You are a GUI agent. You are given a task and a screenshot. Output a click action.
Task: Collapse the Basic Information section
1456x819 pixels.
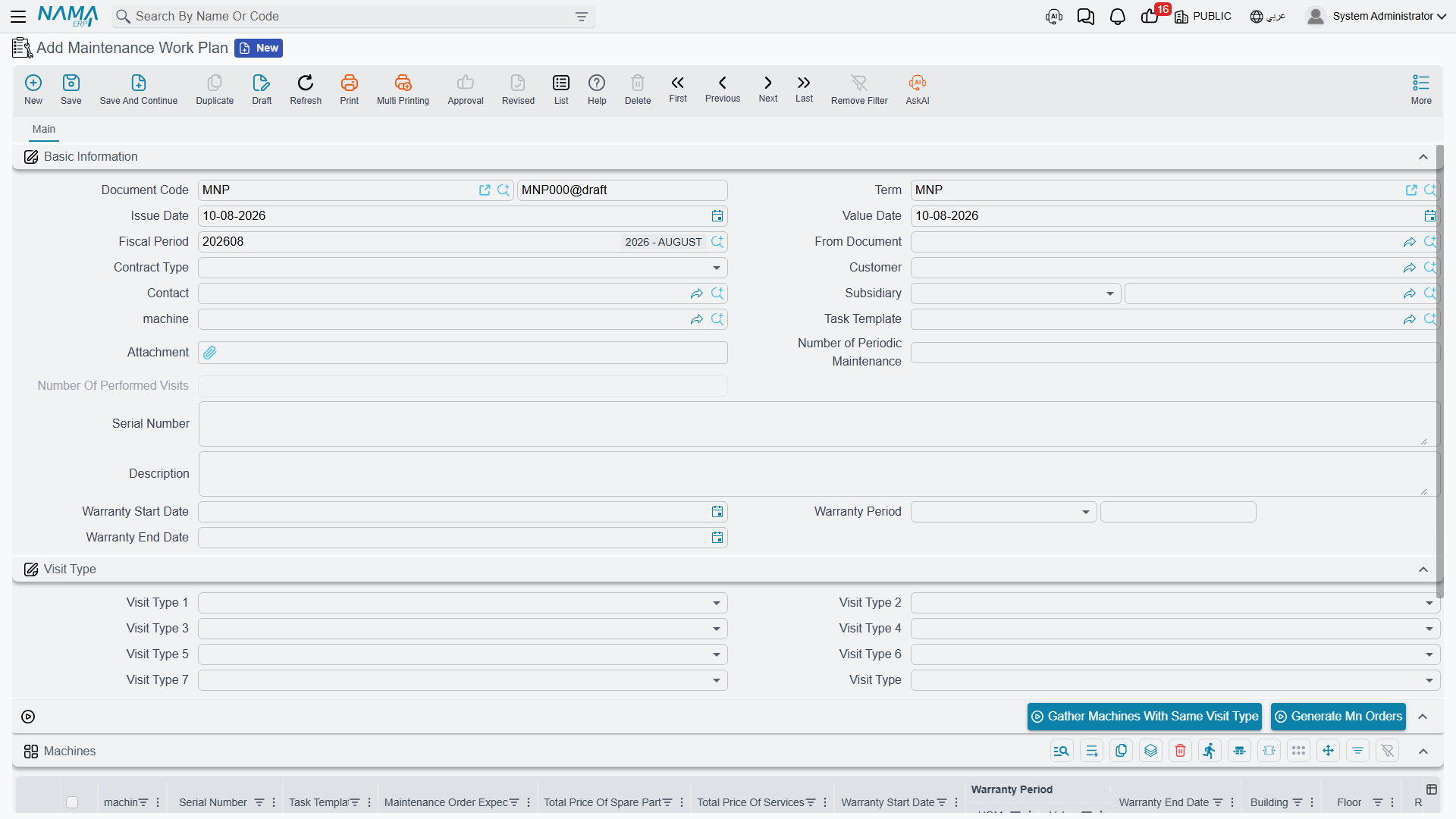click(x=1423, y=157)
